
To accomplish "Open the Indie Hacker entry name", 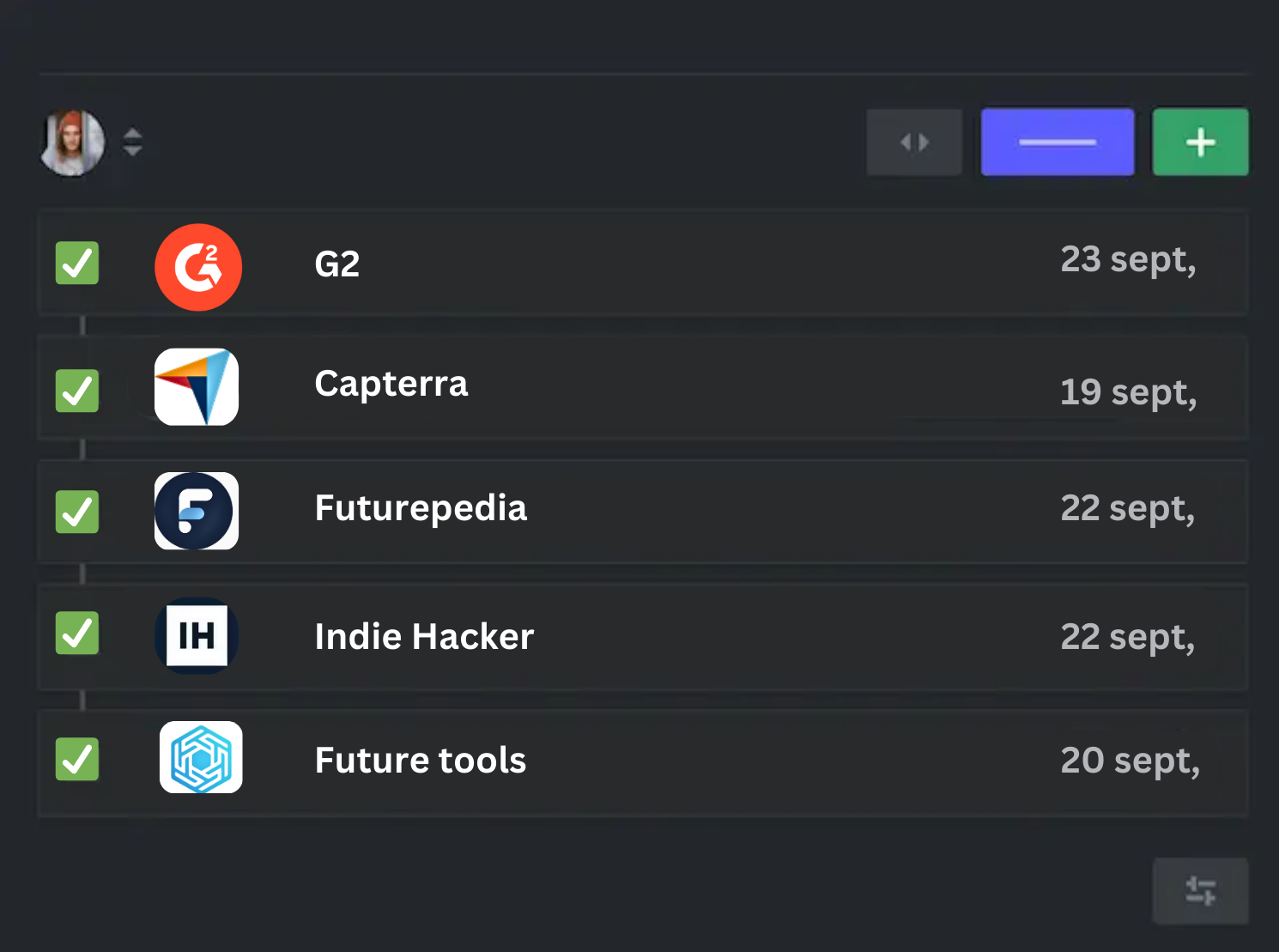I will tap(424, 637).
